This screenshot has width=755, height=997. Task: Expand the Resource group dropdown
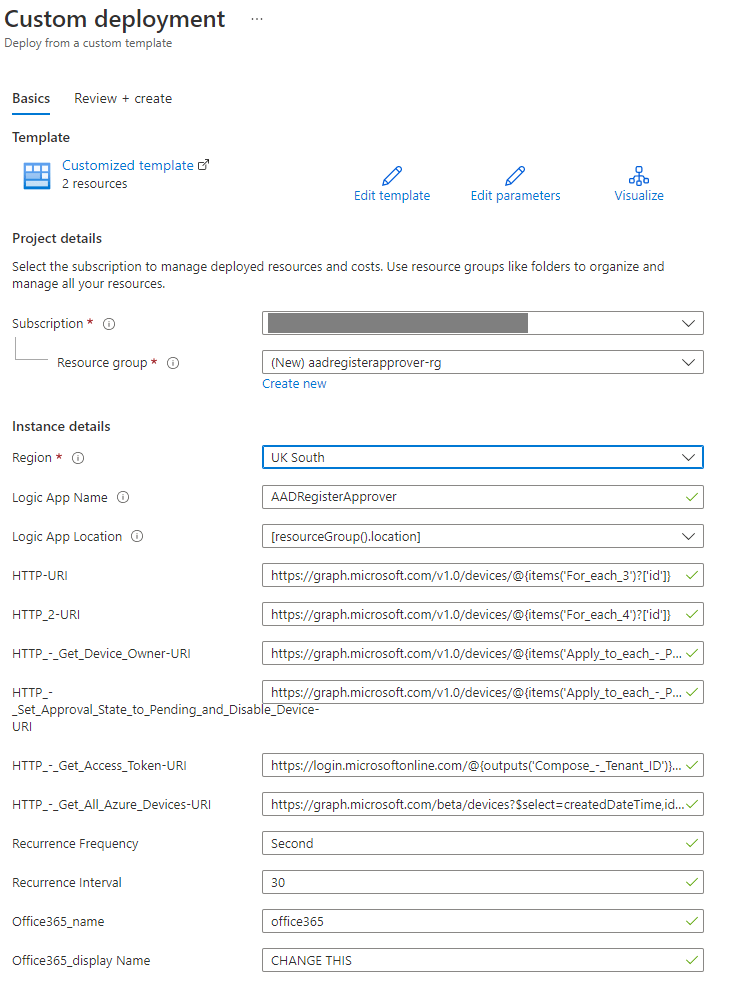click(x=687, y=362)
